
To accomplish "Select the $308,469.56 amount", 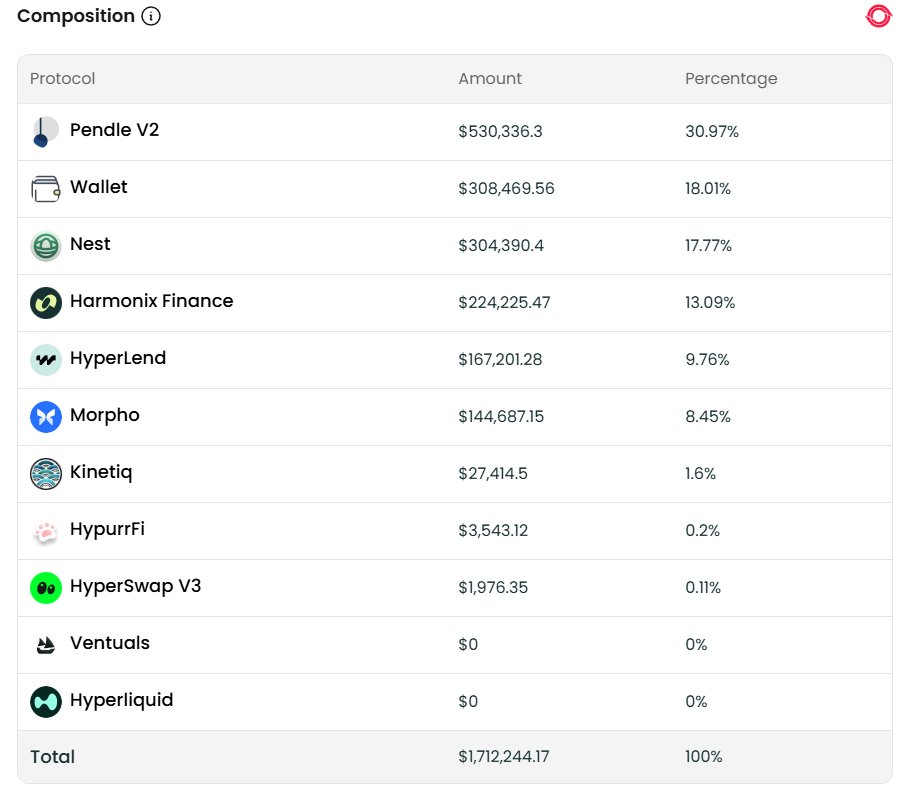I will [x=506, y=188].
